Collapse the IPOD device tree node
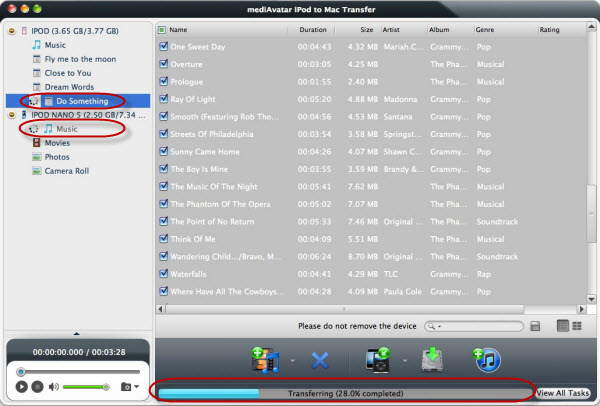 12,31
